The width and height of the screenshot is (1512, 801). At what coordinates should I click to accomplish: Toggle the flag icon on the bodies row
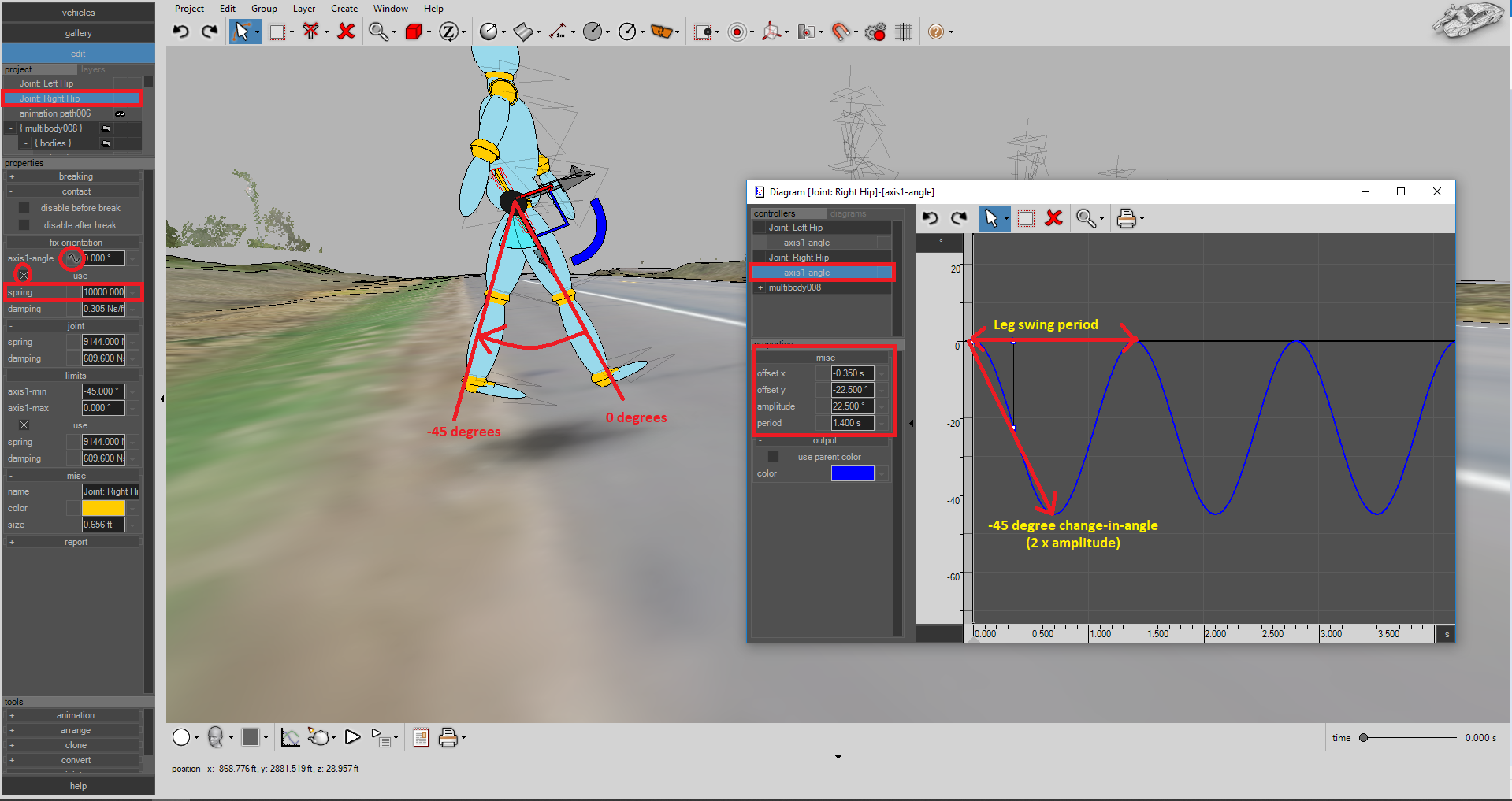106,143
